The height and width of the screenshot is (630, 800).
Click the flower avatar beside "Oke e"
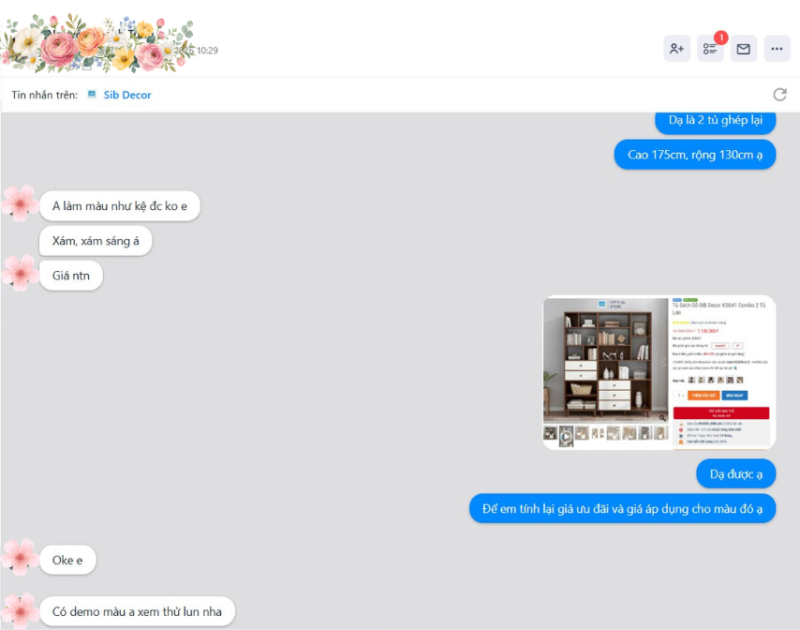[20, 557]
